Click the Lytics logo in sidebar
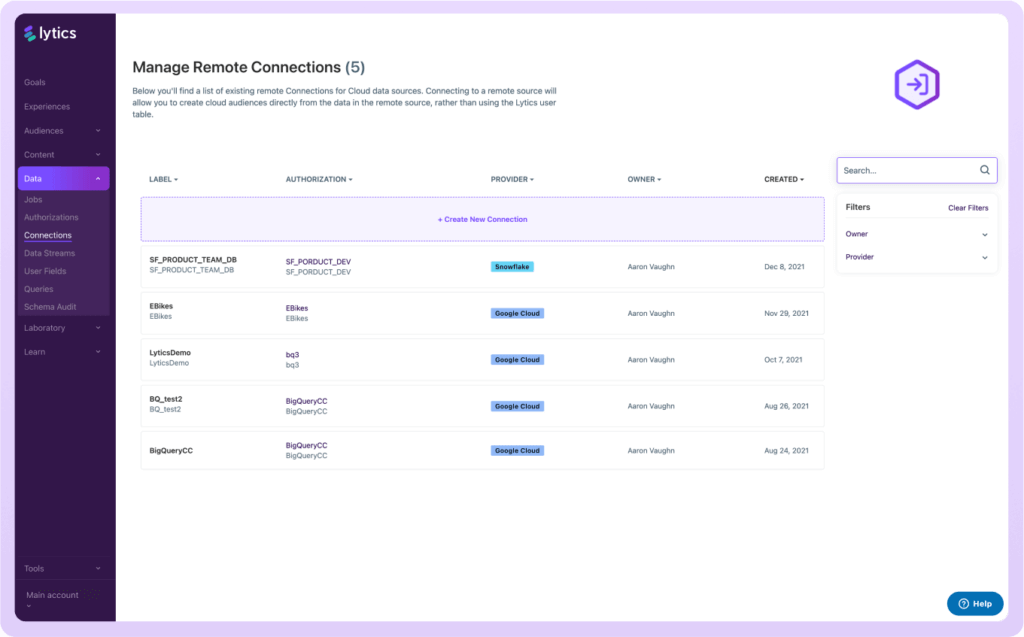The width and height of the screenshot is (1024, 637). [x=50, y=34]
